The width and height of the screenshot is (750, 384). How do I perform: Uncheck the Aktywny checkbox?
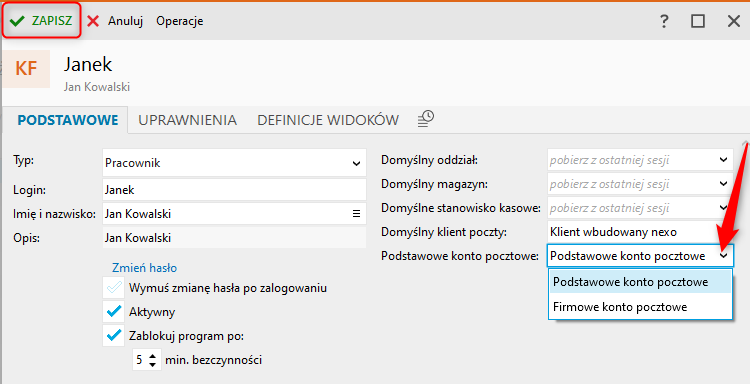114,312
